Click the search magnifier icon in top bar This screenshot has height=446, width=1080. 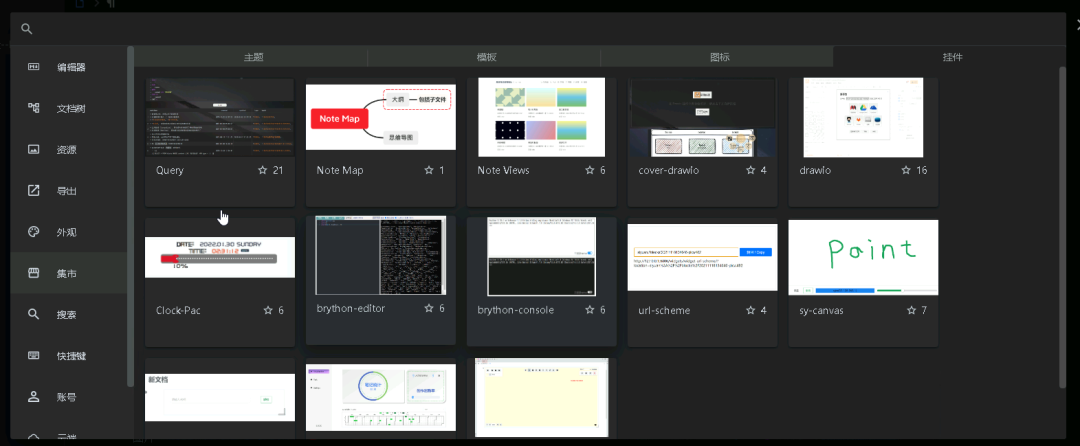click(26, 29)
